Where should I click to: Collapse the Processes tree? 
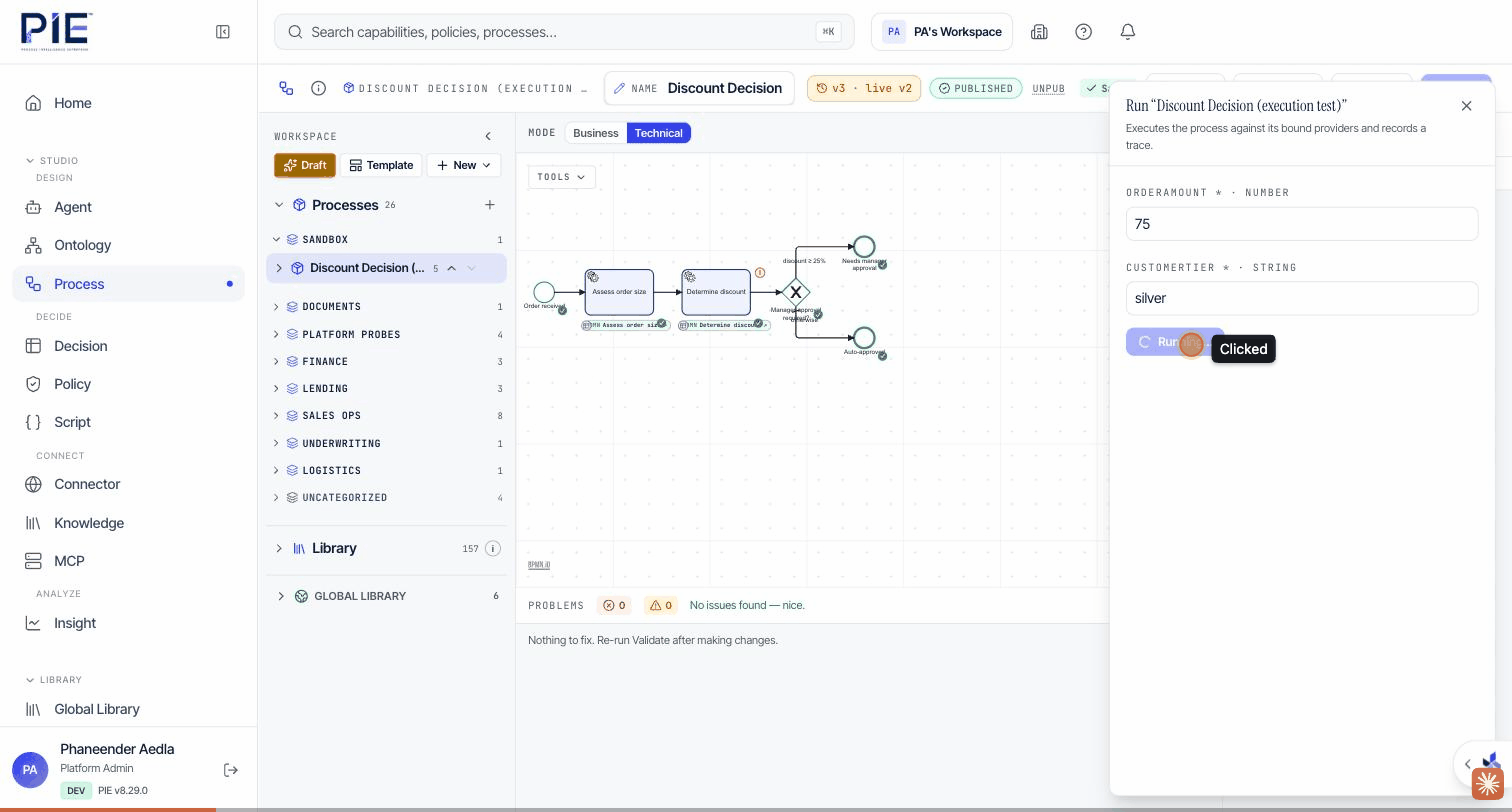(x=279, y=205)
